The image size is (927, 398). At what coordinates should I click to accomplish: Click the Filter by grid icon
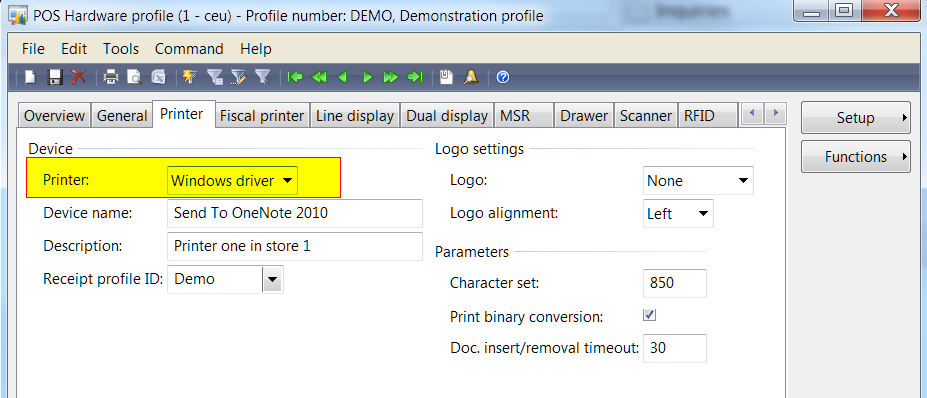(x=215, y=77)
